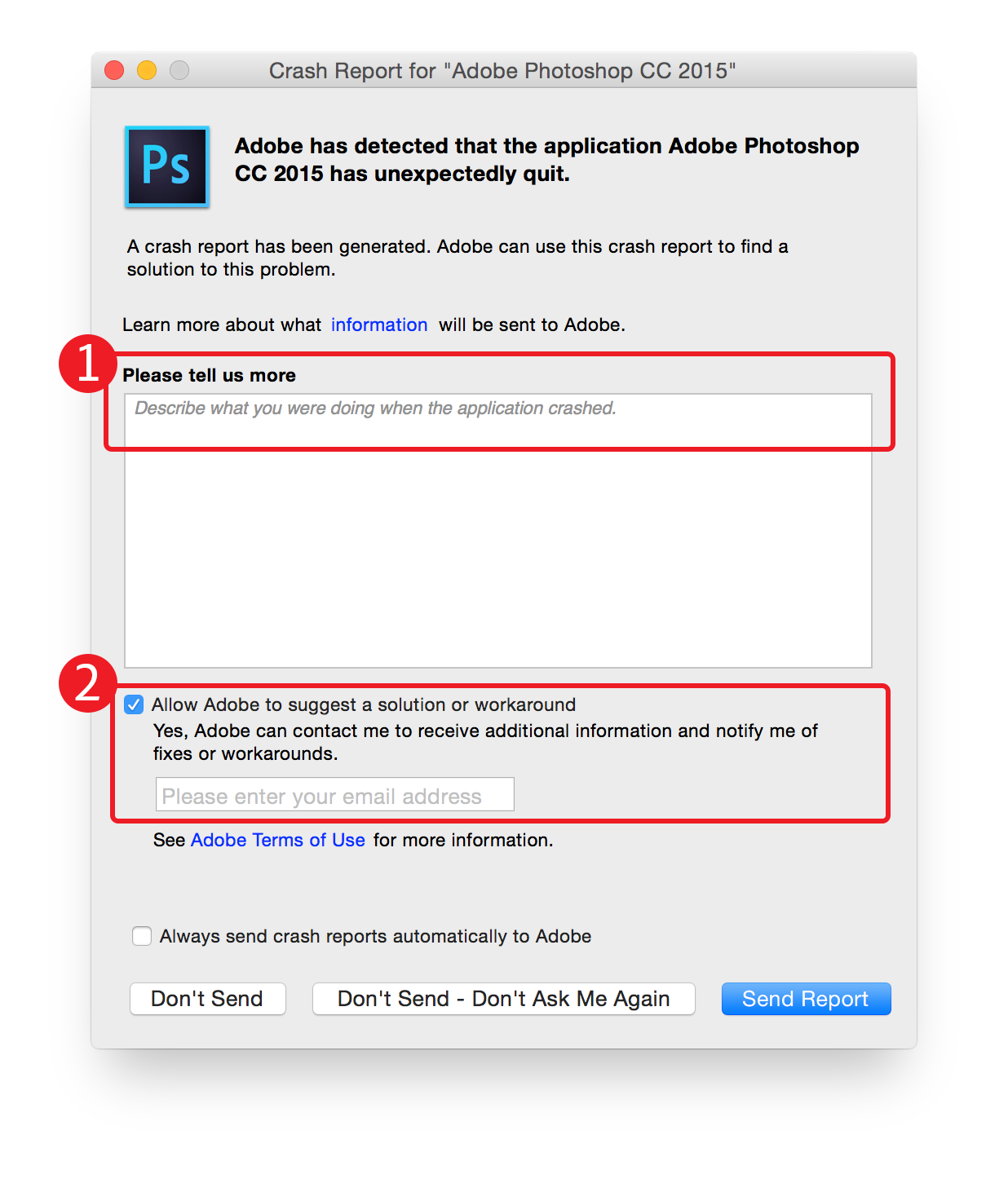Click the "Send Report" button
Viewport: 1008px width, 1179px height.
click(805, 999)
